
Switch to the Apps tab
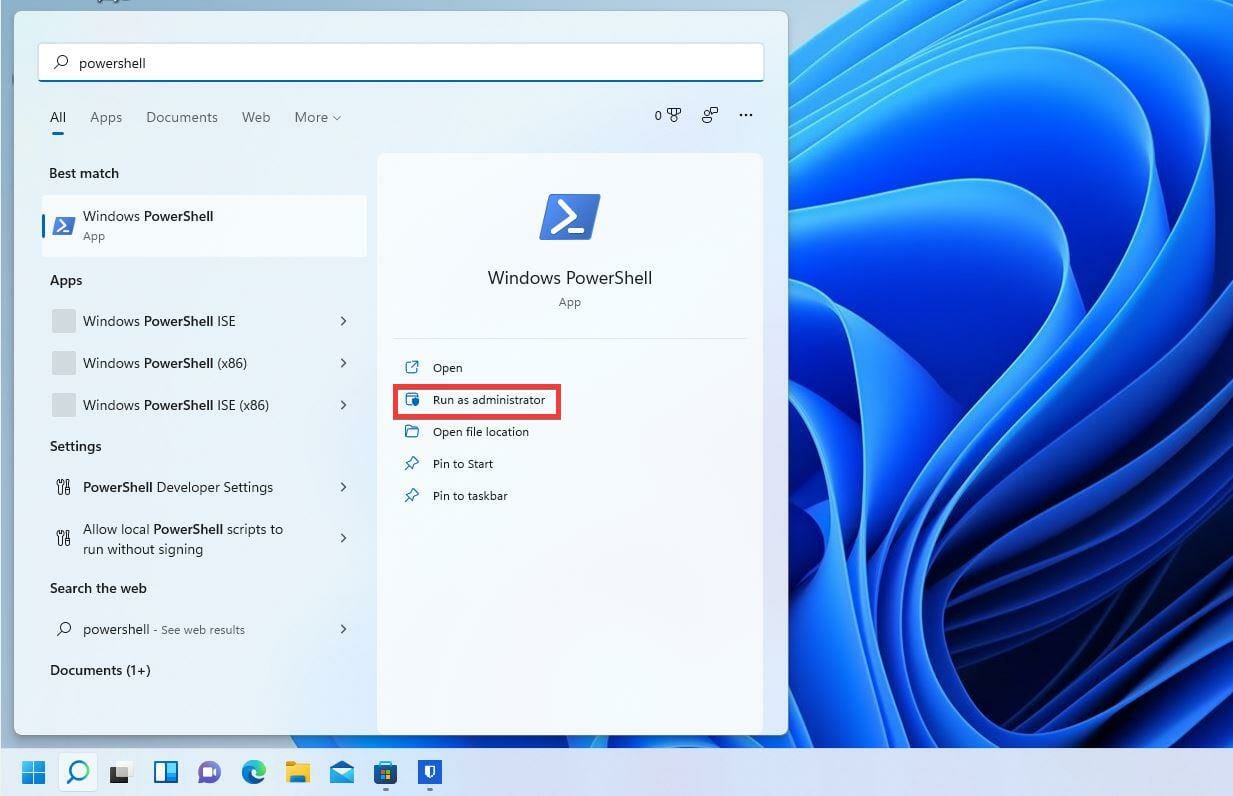pyautogui.click(x=106, y=117)
